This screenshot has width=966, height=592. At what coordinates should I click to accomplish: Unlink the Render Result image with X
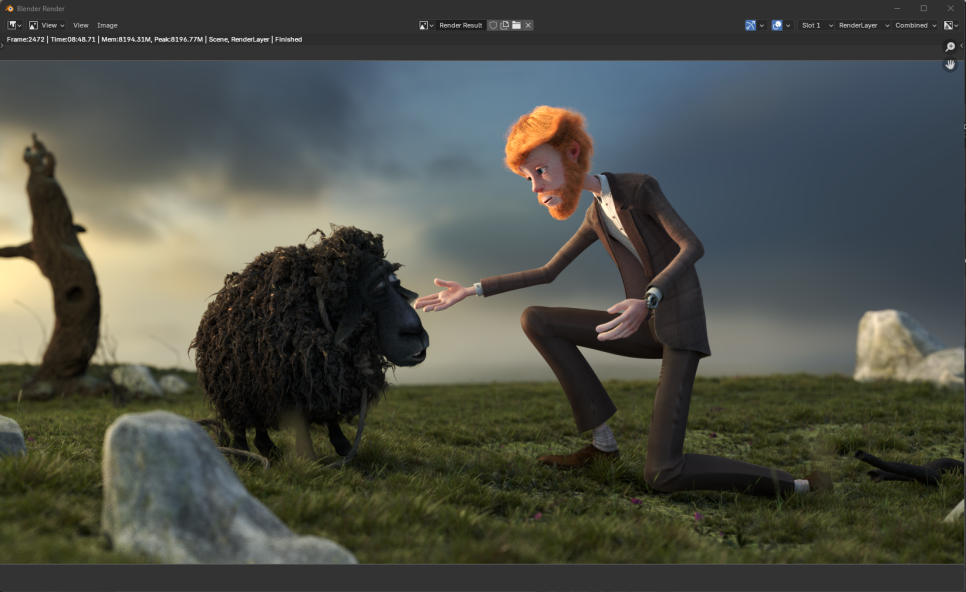[528, 25]
